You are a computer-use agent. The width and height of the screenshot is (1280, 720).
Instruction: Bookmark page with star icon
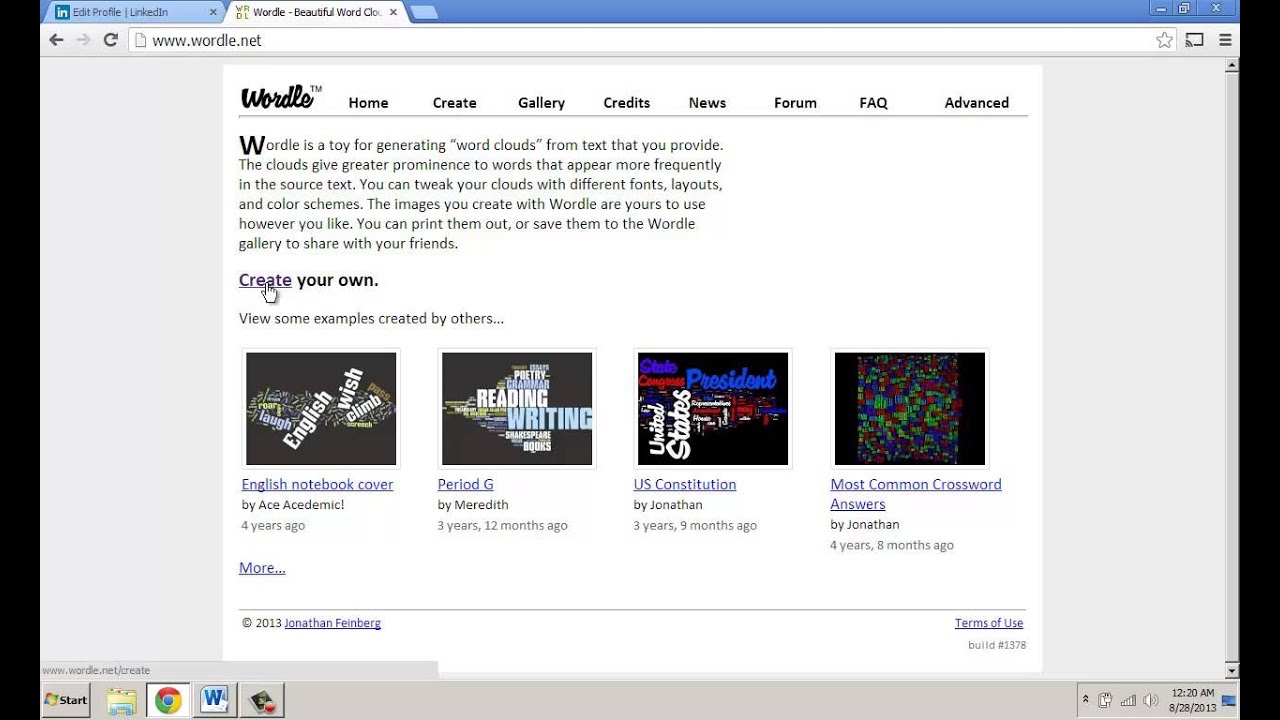click(x=1164, y=40)
